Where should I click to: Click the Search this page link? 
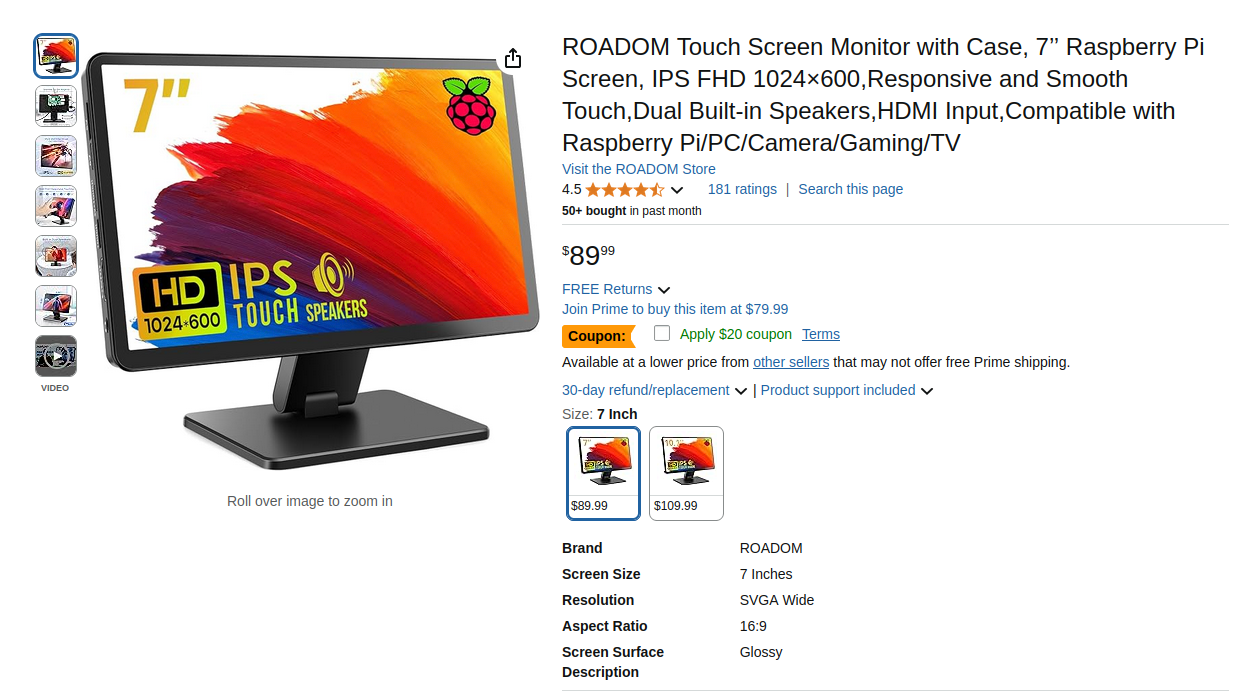point(851,189)
